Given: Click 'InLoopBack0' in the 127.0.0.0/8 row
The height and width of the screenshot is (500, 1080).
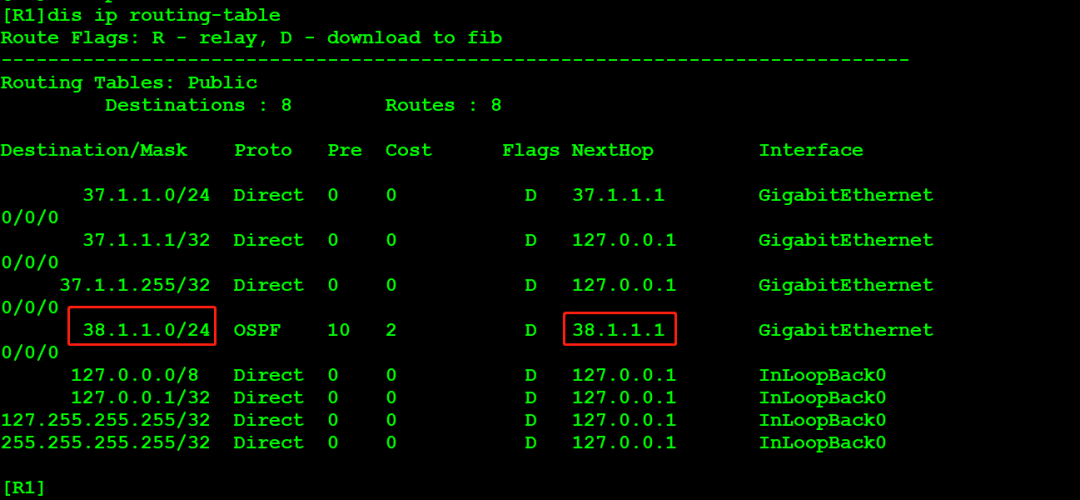Looking at the screenshot, I should [822, 375].
